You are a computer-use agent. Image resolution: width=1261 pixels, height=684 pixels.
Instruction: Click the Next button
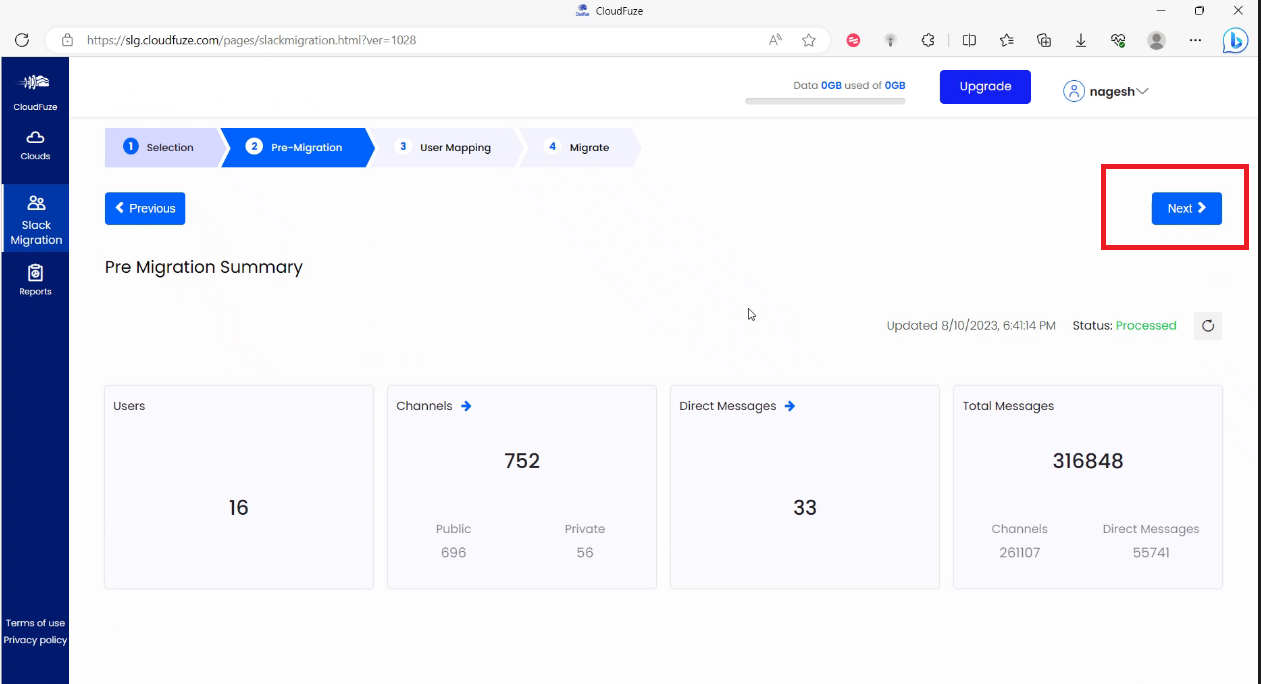point(1186,208)
